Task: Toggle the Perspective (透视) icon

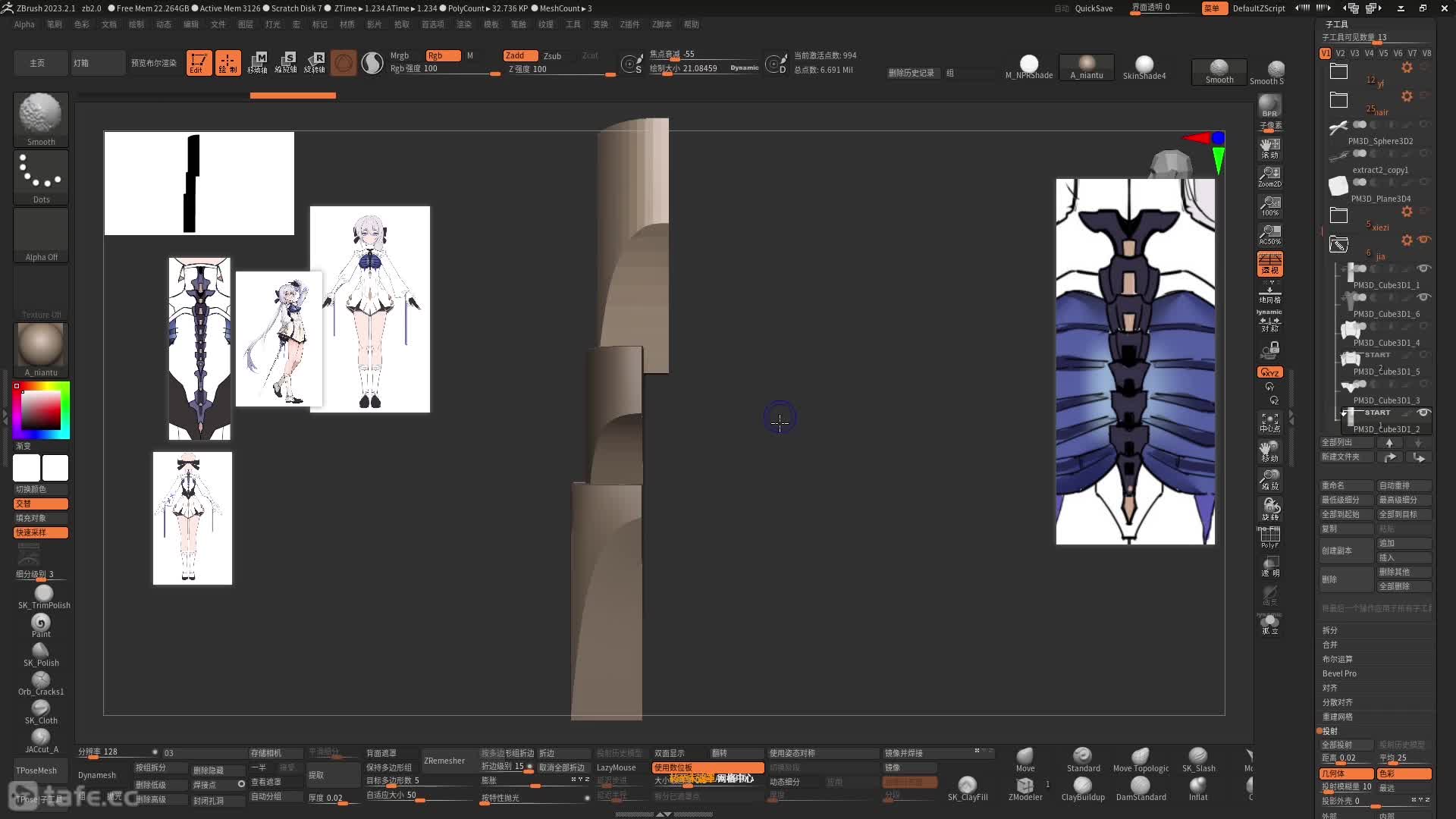Action: coord(1269,263)
